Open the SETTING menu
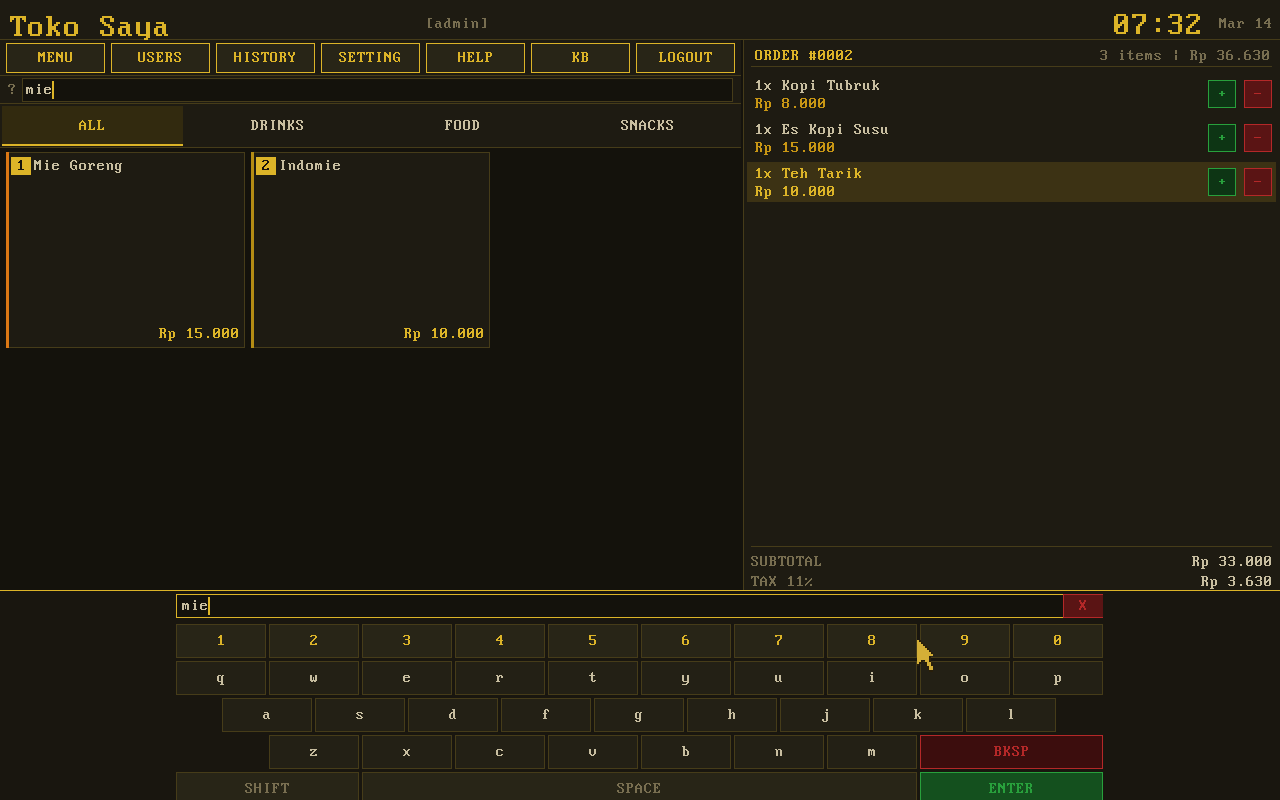The width and height of the screenshot is (1280, 800). pyautogui.click(x=370, y=58)
